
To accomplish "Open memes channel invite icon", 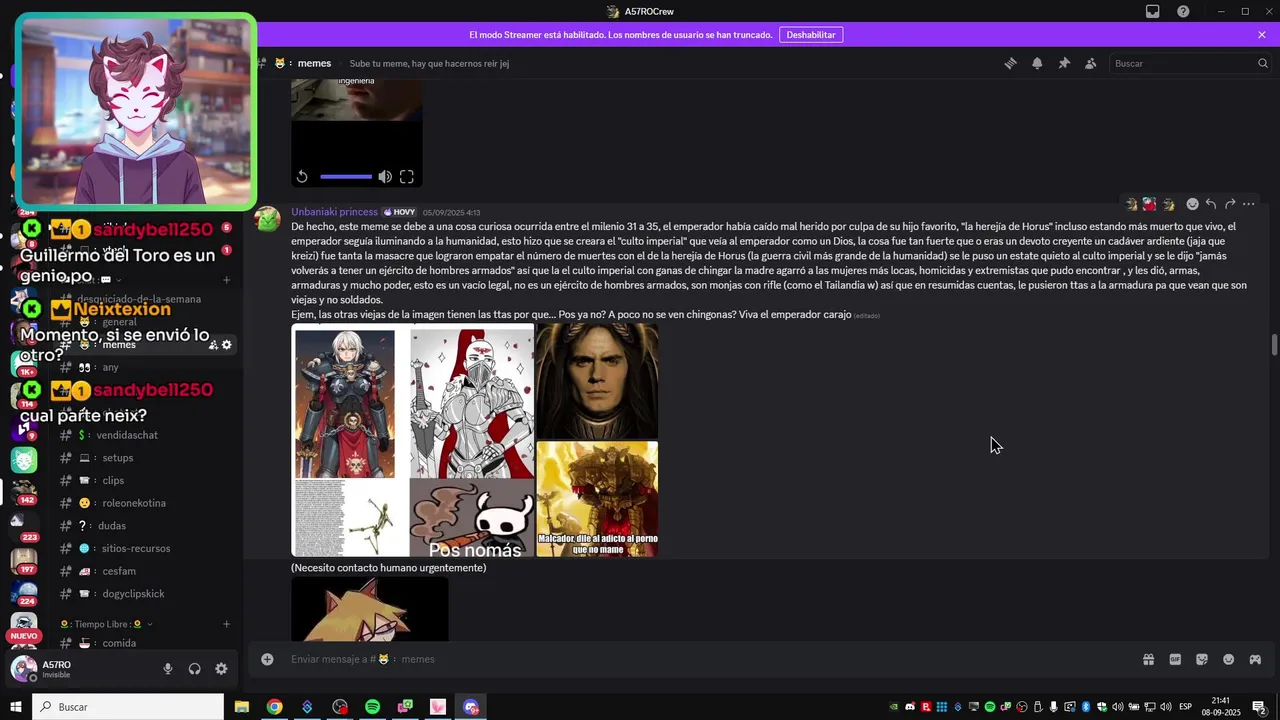I will coord(213,345).
